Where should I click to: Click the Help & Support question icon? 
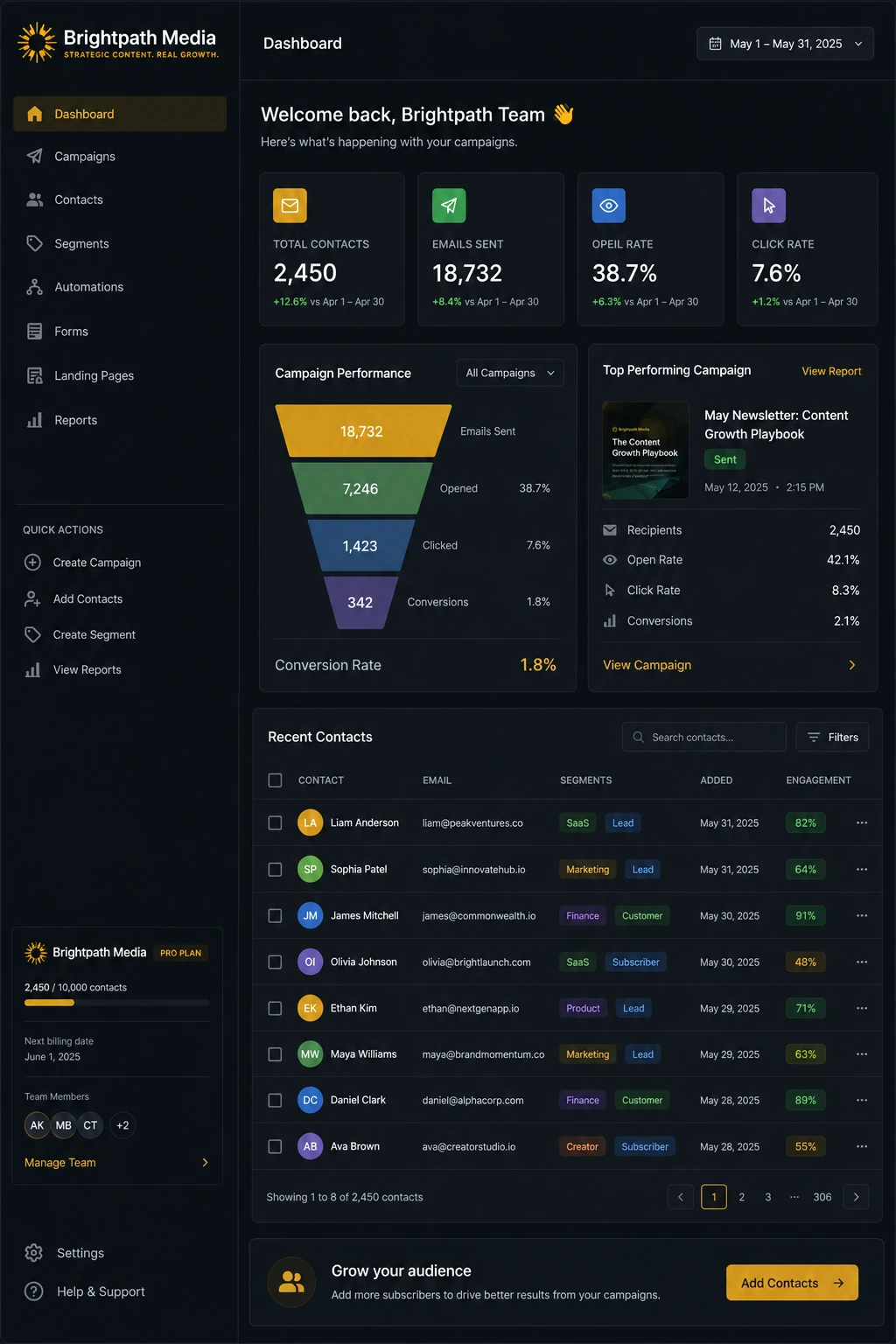tap(34, 1291)
